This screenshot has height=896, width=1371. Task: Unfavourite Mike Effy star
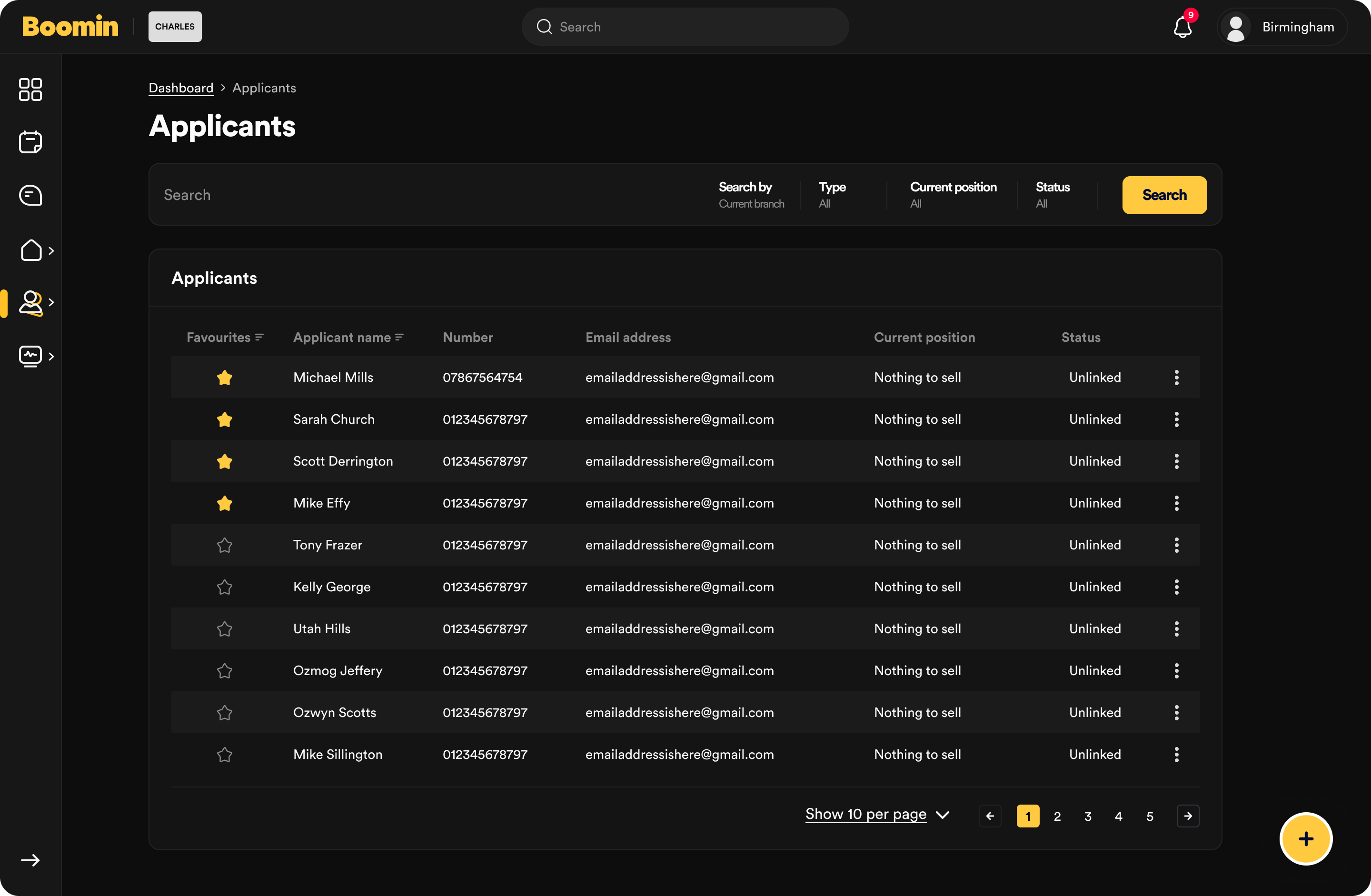(x=225, y=503)
